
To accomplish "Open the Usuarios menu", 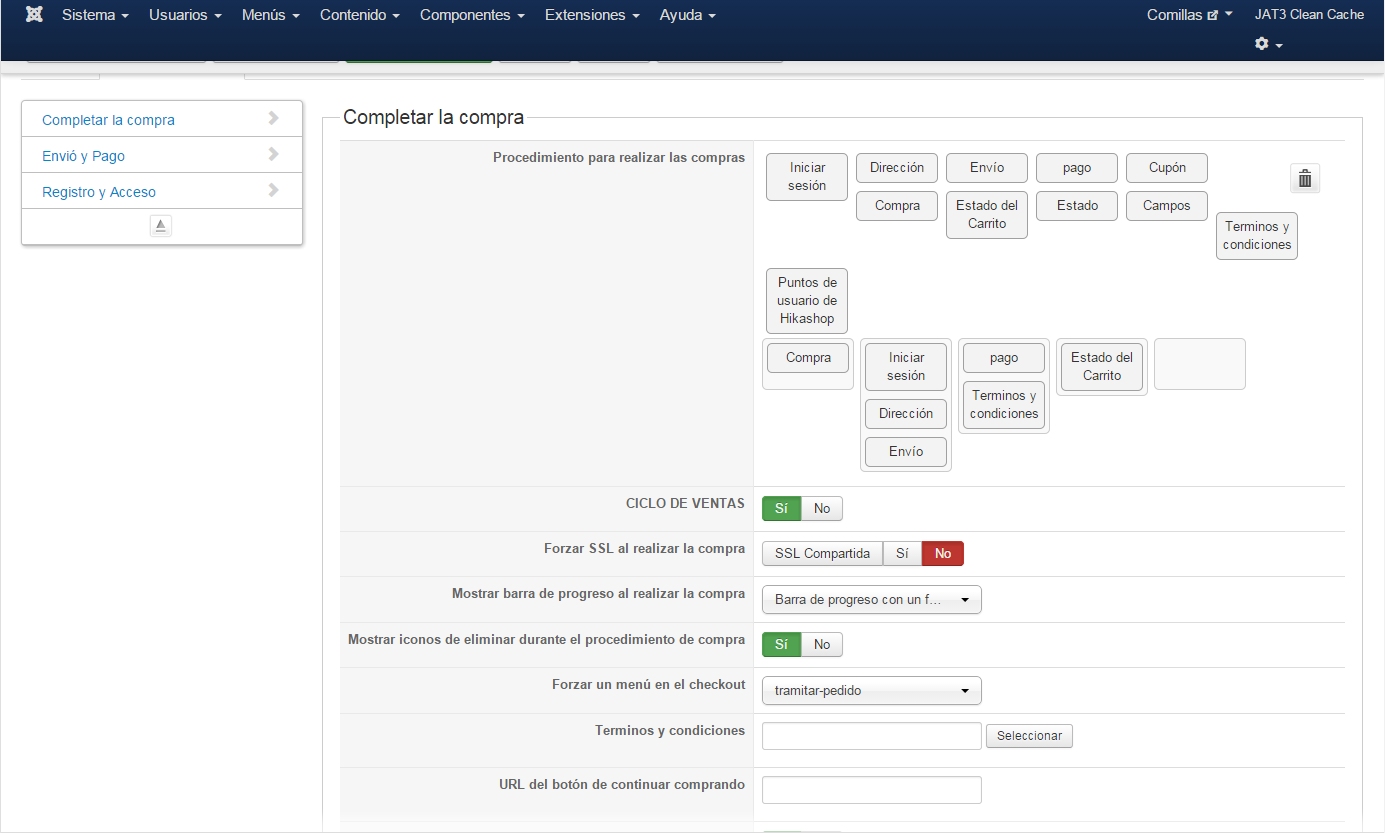I will coord(185,15).
